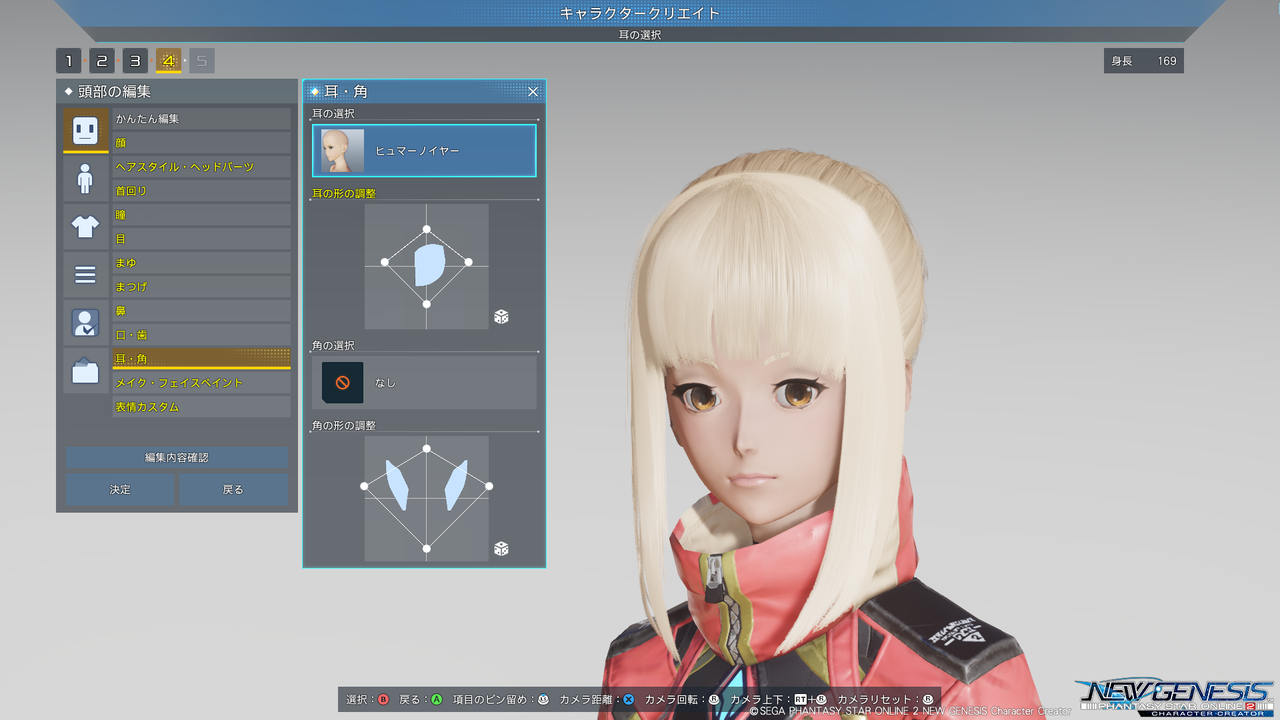This screenshot has height=720, width=1280.
Task: Click the top handle of ear shape pad
Action: [427, 229]
